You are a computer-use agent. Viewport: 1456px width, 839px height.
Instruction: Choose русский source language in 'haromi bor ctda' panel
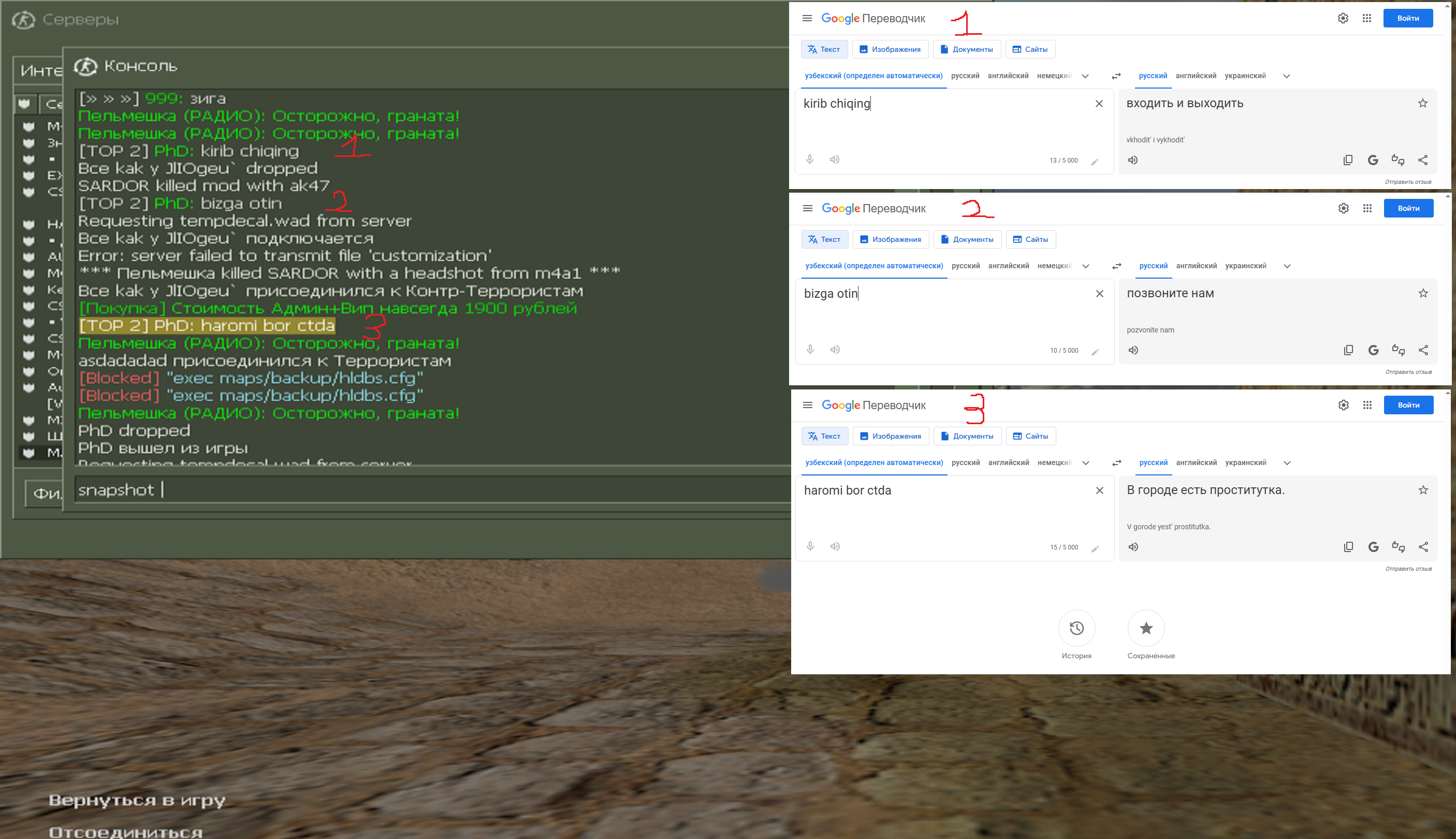(966, 462)
